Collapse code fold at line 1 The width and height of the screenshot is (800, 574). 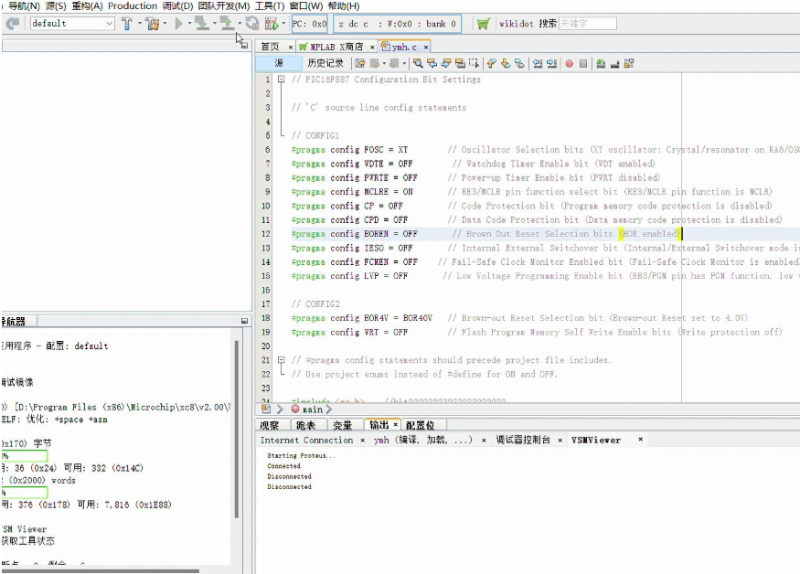281,80
